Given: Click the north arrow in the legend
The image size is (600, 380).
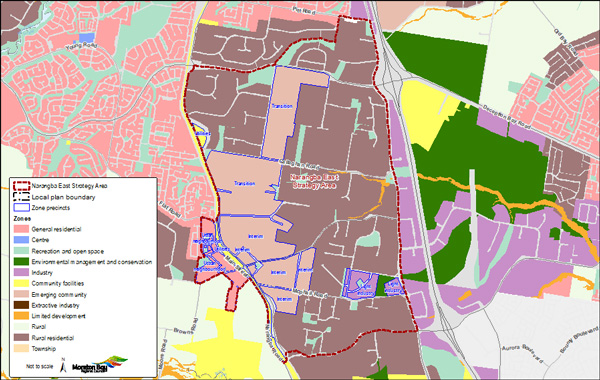Looking at the screenshot, I should pos(64,365).
